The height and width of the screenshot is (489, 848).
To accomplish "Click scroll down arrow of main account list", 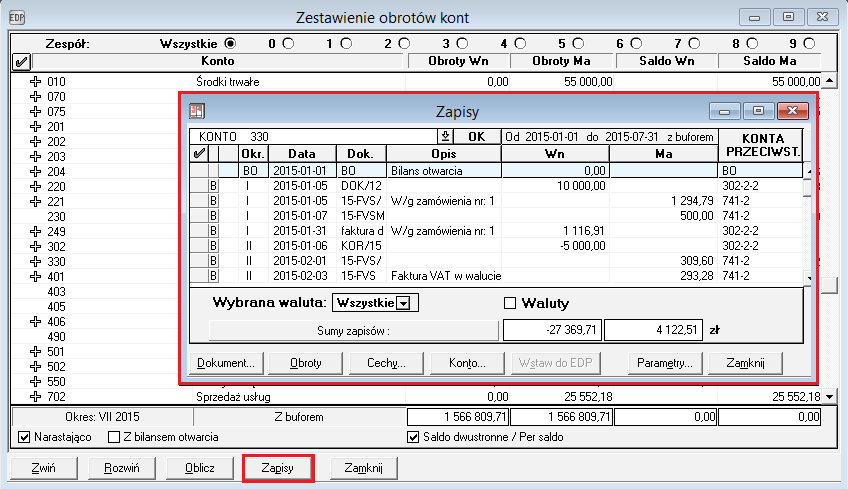I will click(830, 397).
